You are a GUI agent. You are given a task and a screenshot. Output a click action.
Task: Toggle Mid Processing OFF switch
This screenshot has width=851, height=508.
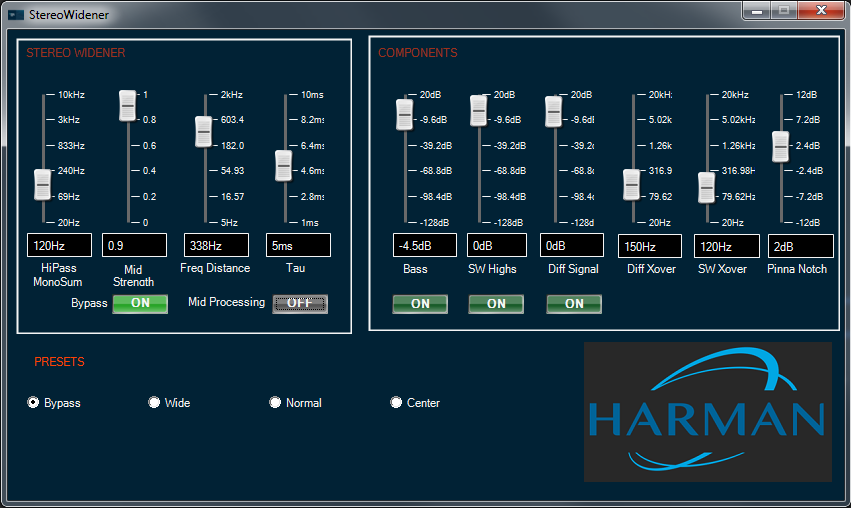pyautogui.click(x=300, y=303)
